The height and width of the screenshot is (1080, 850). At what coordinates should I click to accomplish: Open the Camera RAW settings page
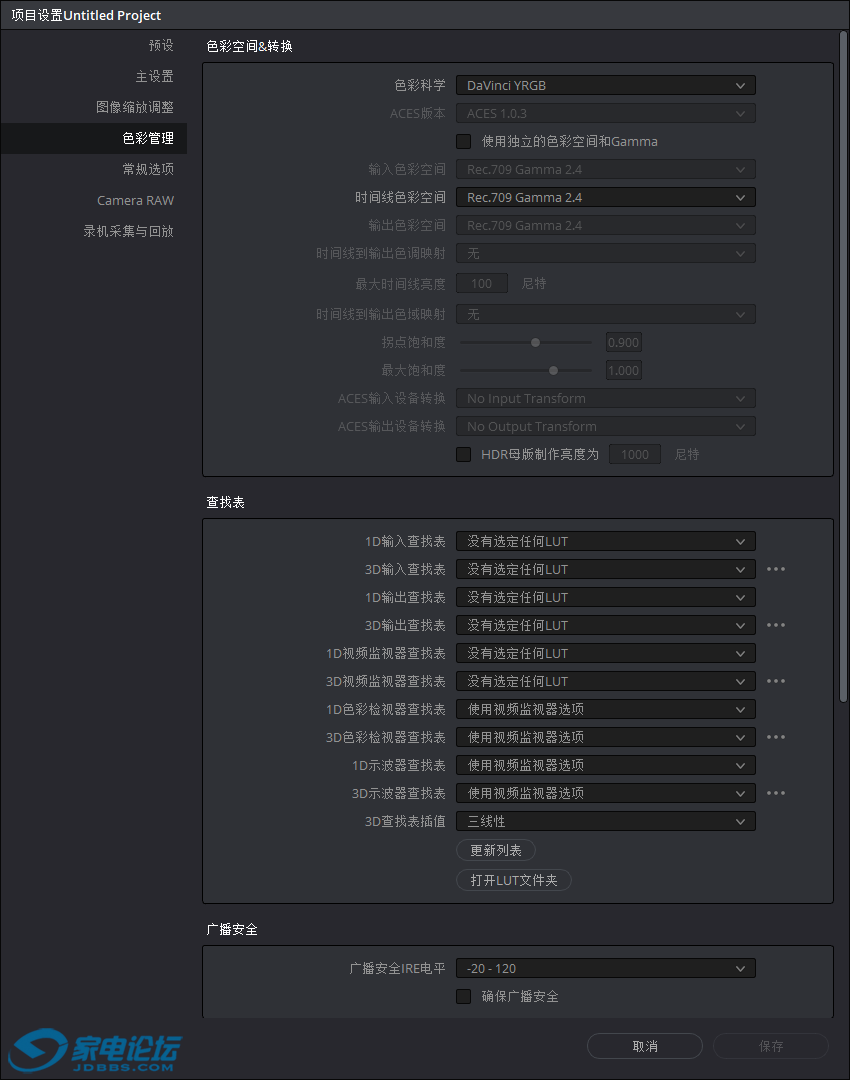(x=135, y=200)
